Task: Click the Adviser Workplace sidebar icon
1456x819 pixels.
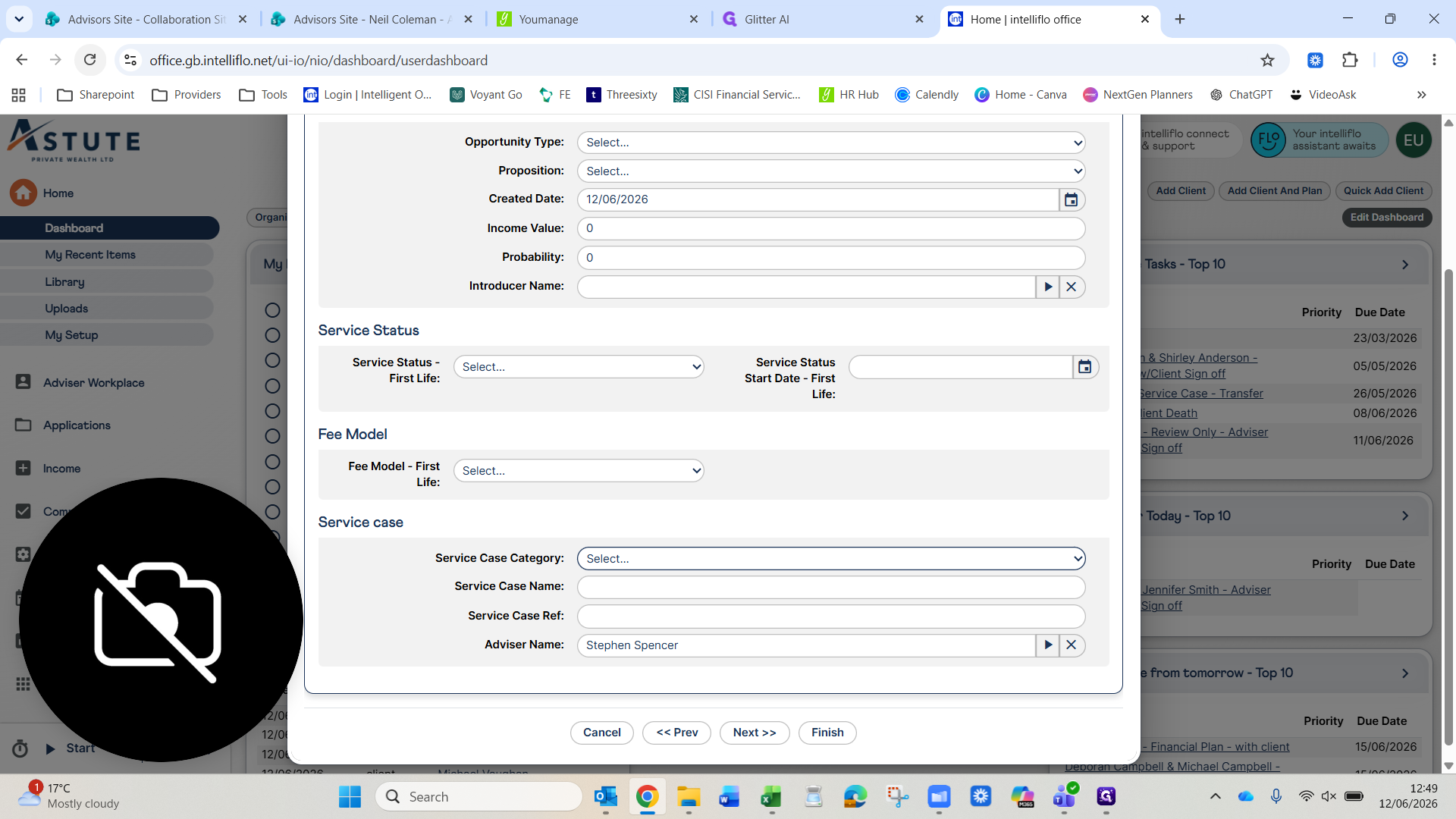Action: [x=24, y=382]
